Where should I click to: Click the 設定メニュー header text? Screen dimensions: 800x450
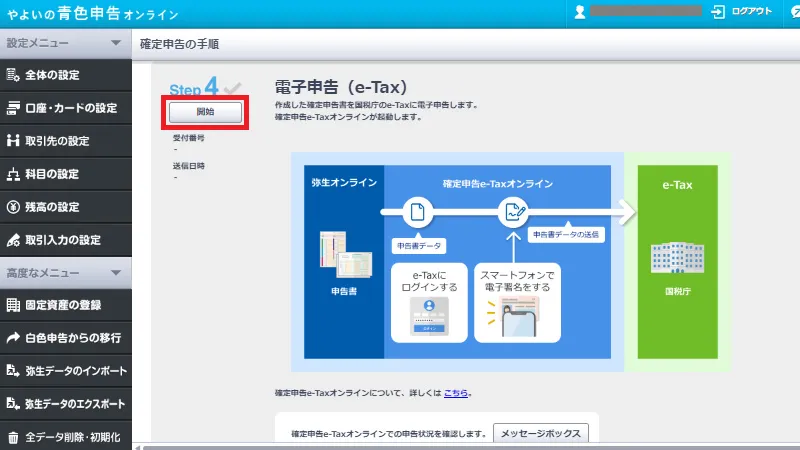pos(37,43)
